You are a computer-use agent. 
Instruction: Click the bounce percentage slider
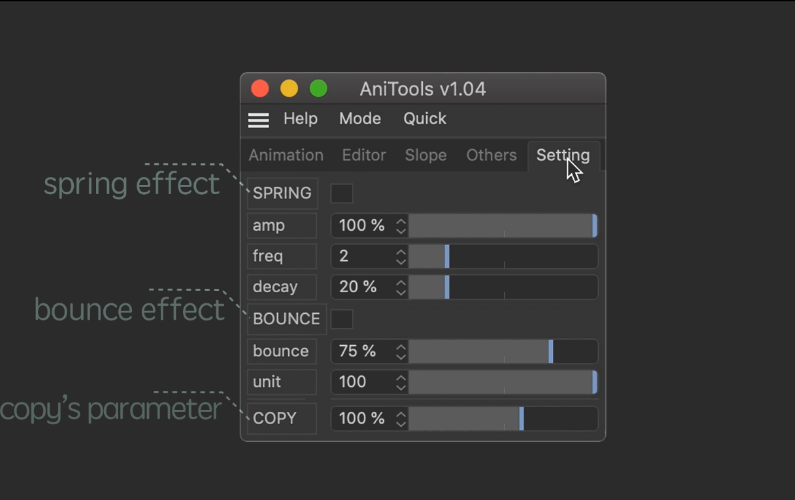click(503, 351)
